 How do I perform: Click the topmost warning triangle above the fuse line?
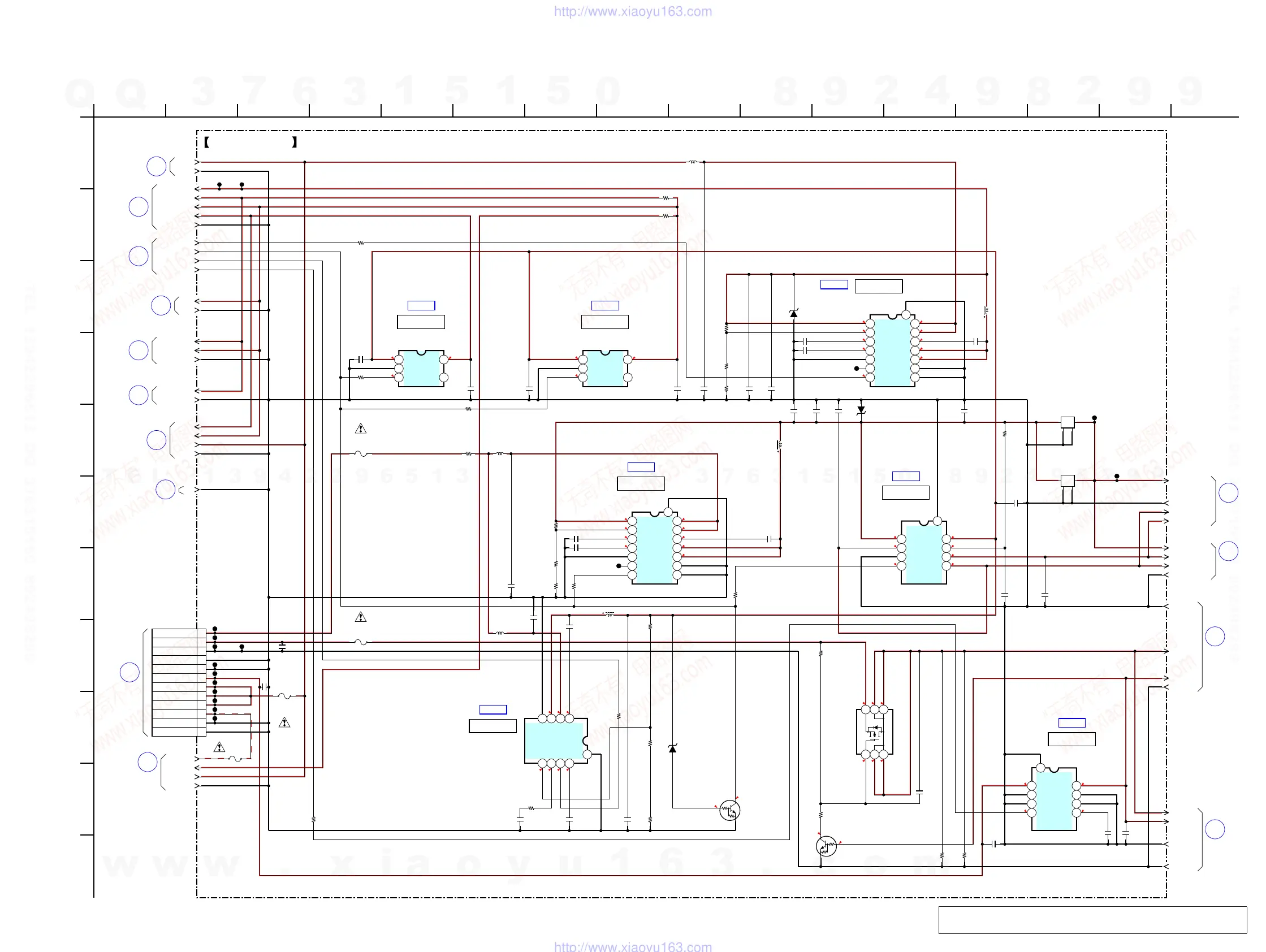pyautogui.click(x=360, y=429)
